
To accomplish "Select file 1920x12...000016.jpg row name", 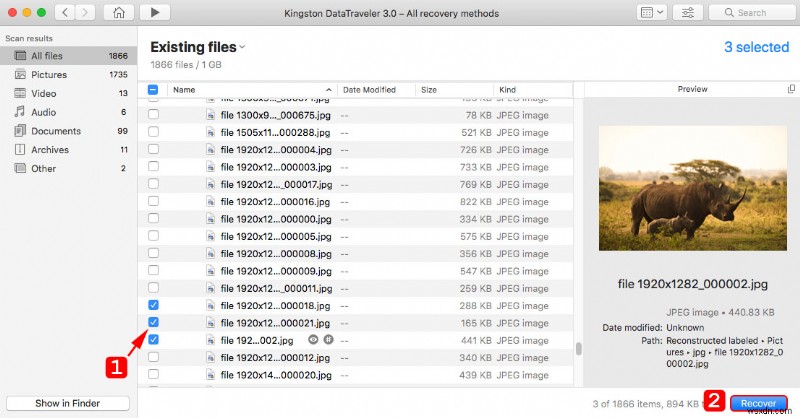I will click(x=276, y=202).
